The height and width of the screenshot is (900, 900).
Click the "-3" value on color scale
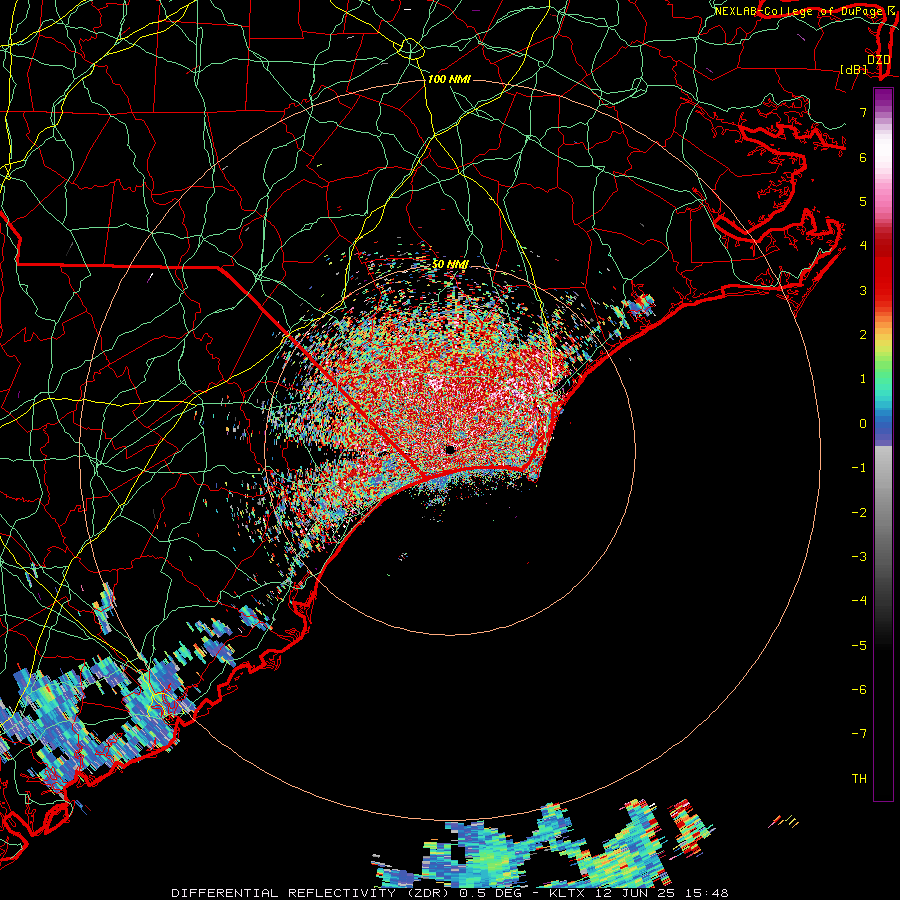tap(859, 557)
